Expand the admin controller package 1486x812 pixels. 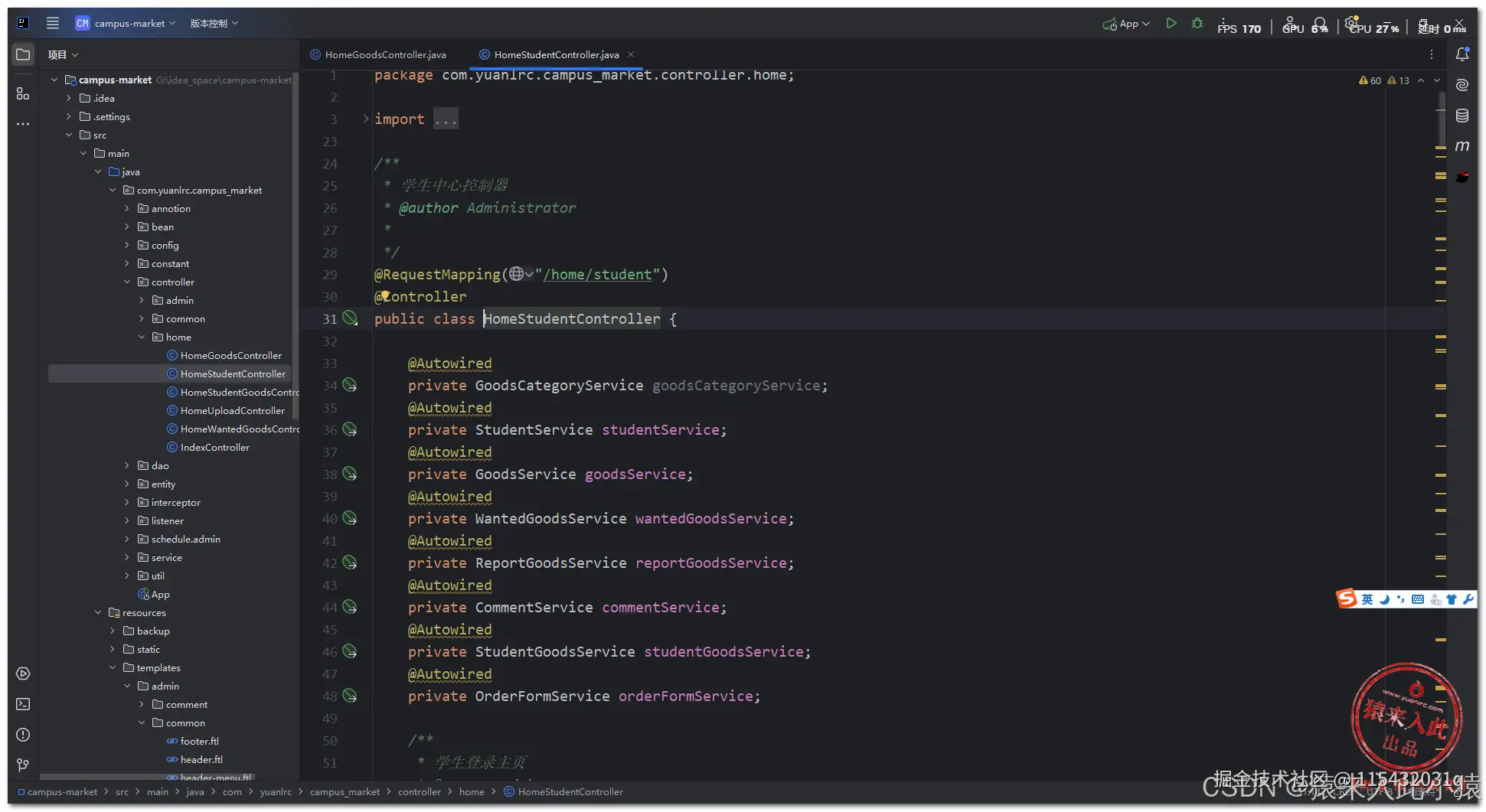pos(142,300)
